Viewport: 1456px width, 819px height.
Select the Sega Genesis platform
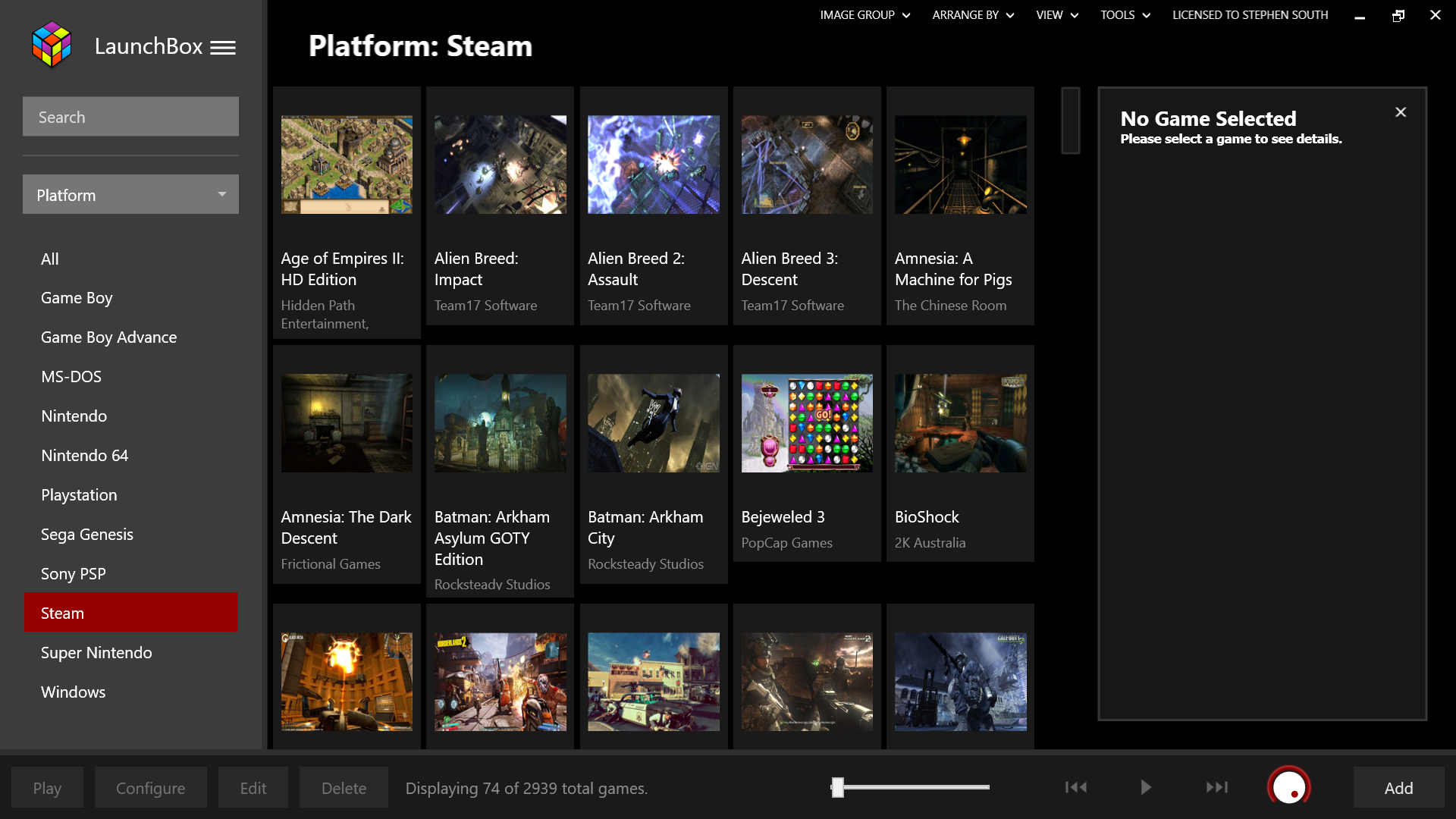point(130,535)
